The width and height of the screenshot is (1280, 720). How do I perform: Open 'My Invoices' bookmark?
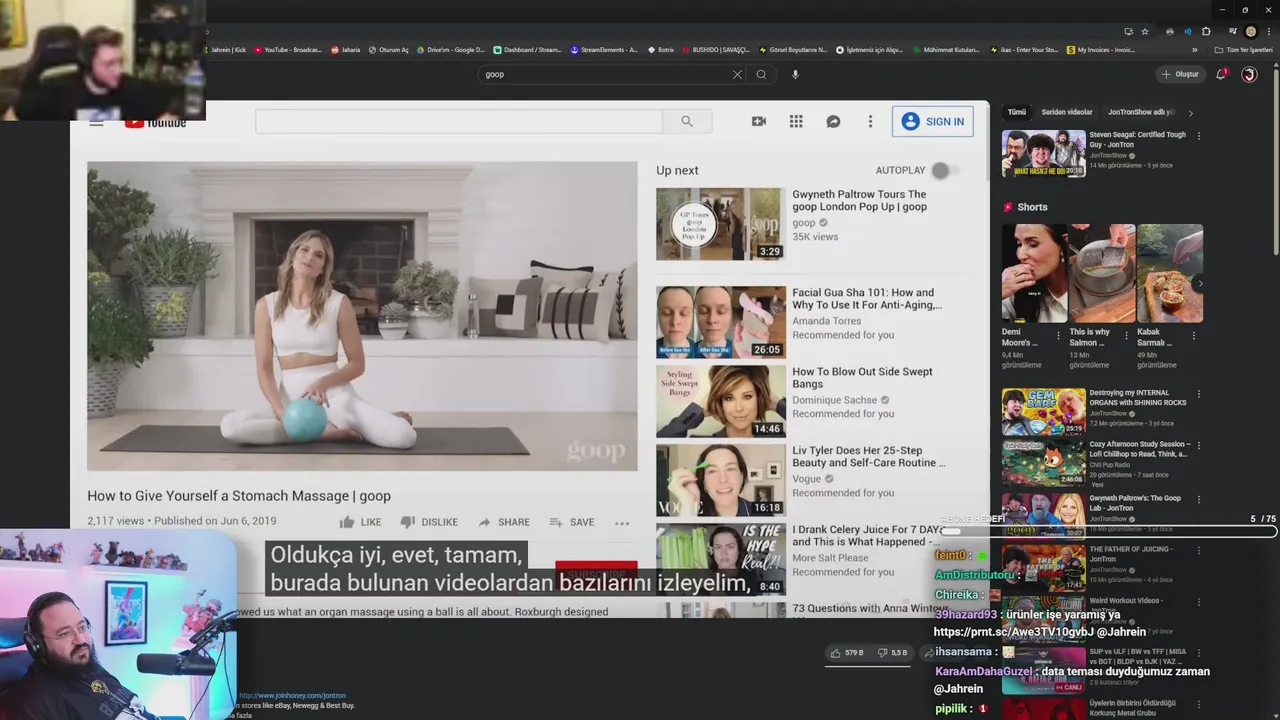pos(1101,49)
